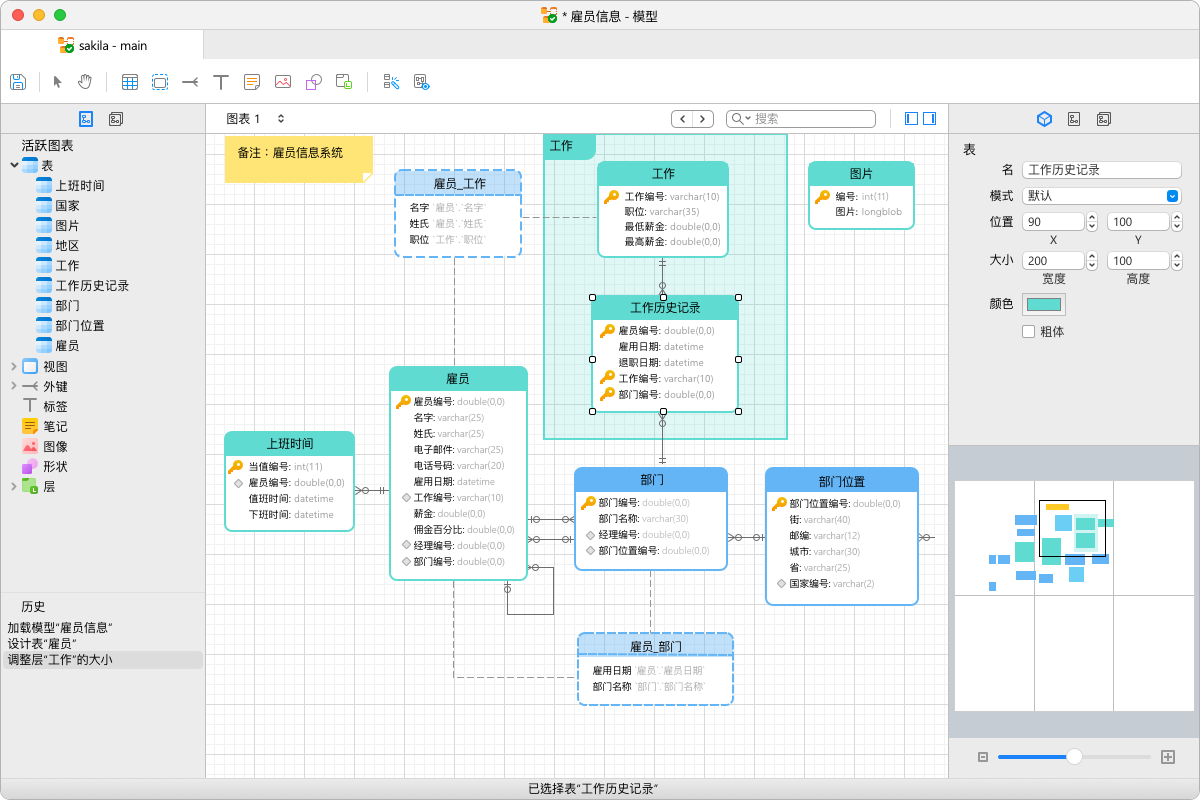Viewport: 1200px width, 800px height.
Task: Toggle the right properties pane button
Action: coord(929,118)
